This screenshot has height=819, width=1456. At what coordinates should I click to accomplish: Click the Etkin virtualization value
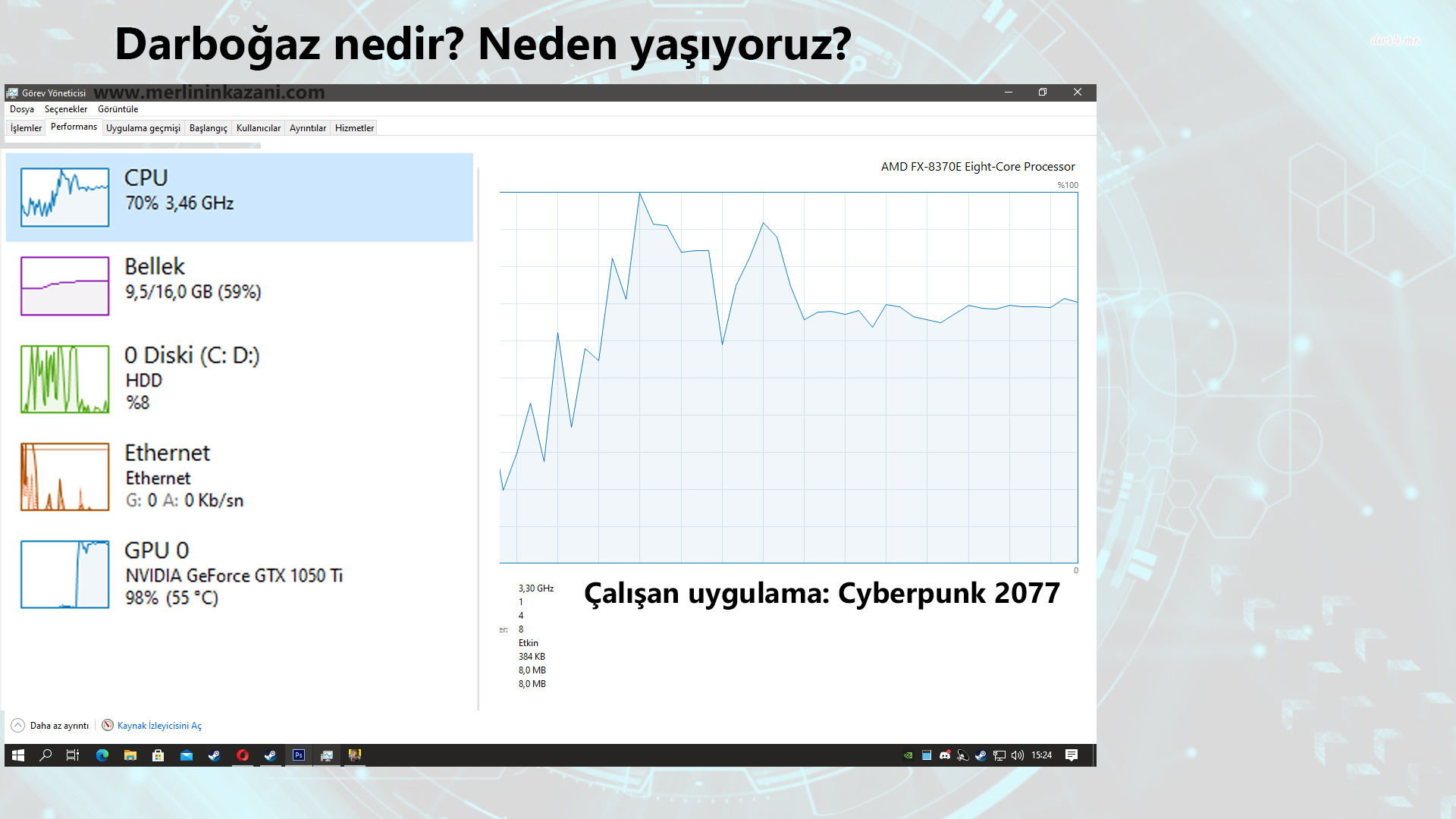coord(529,643)
